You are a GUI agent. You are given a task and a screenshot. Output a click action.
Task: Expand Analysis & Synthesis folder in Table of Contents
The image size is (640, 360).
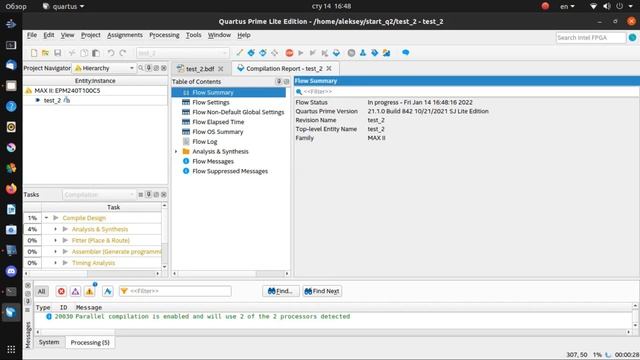pos(176,151)
